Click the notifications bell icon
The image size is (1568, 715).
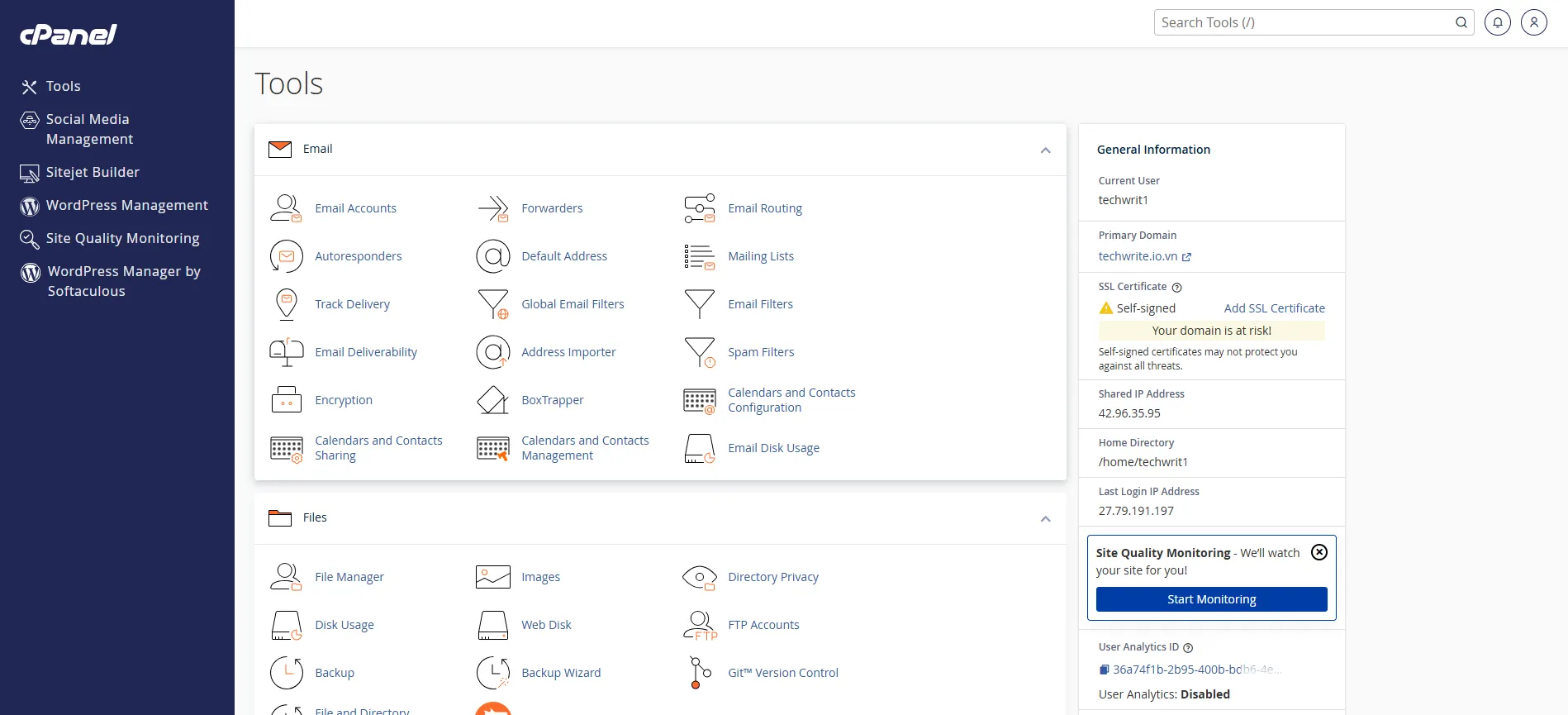point(1497,22)
